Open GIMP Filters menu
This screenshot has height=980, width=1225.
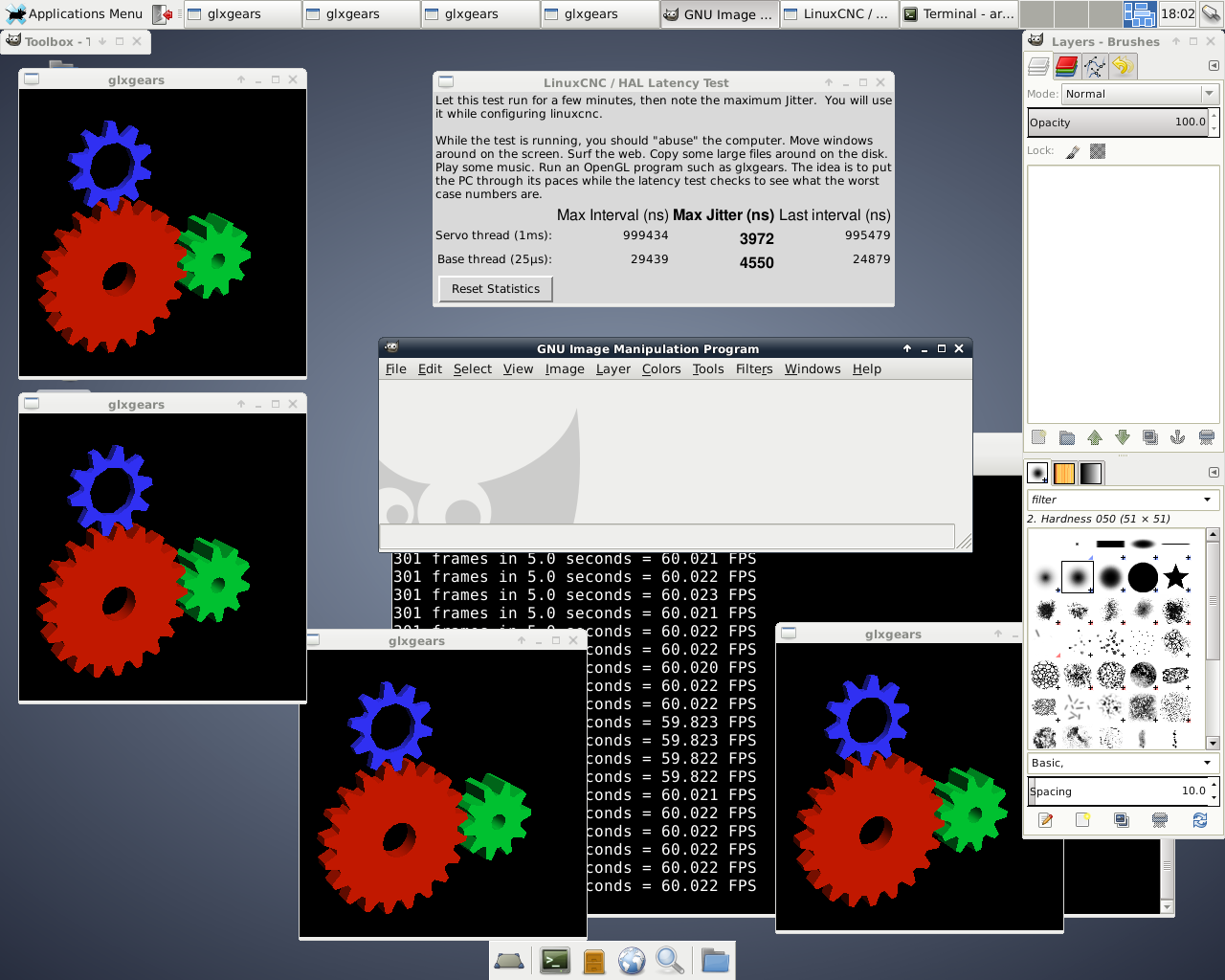pyautogui.click(x=754, y=369)
